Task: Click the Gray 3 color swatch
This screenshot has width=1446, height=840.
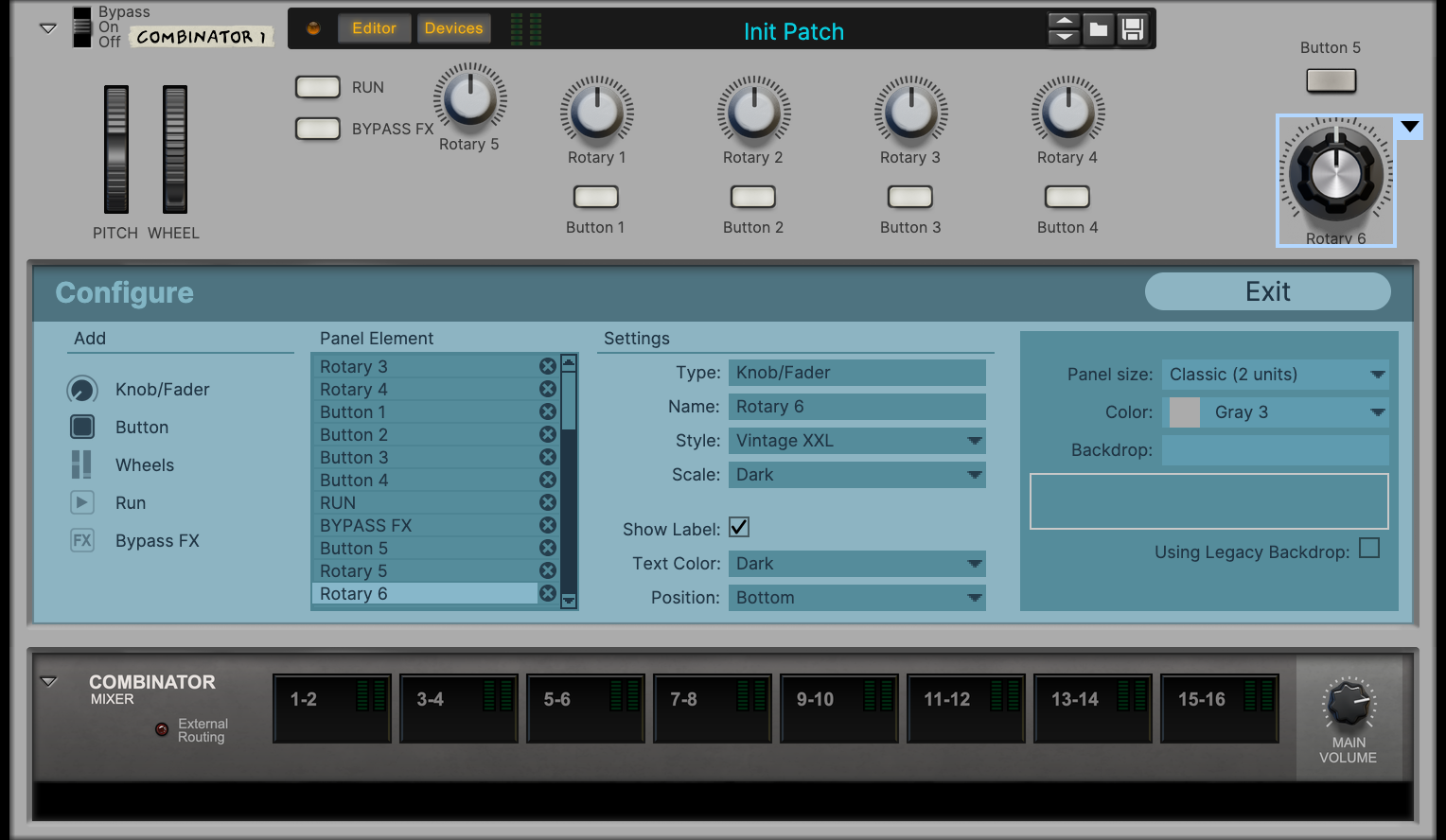Action: coord(1184,412)
